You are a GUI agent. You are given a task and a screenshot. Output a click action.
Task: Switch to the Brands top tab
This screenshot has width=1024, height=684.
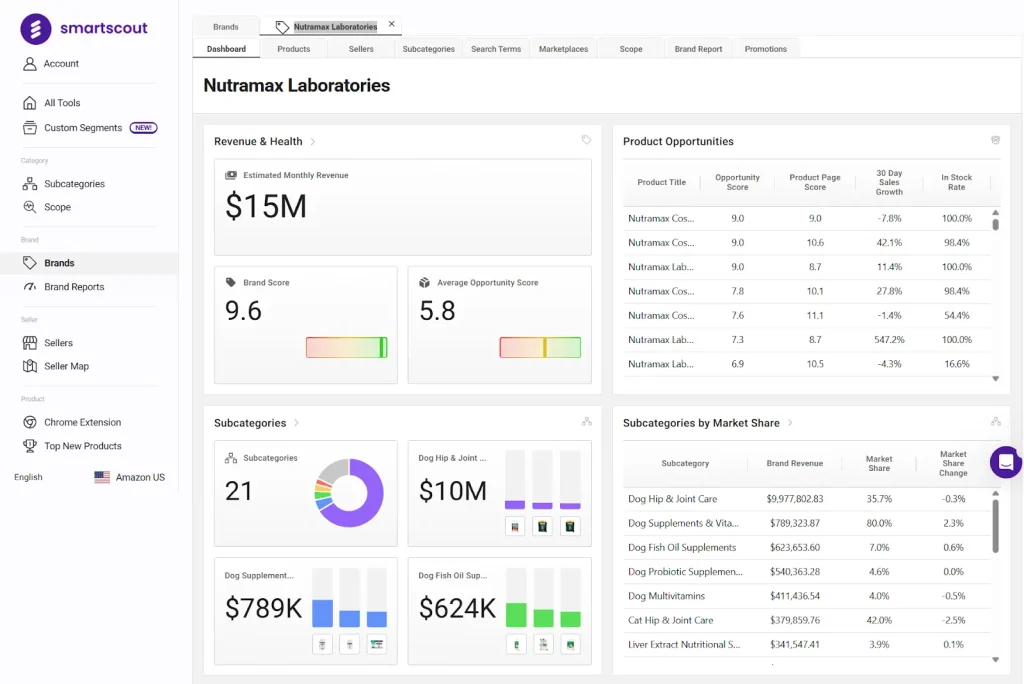click(226, 27)
